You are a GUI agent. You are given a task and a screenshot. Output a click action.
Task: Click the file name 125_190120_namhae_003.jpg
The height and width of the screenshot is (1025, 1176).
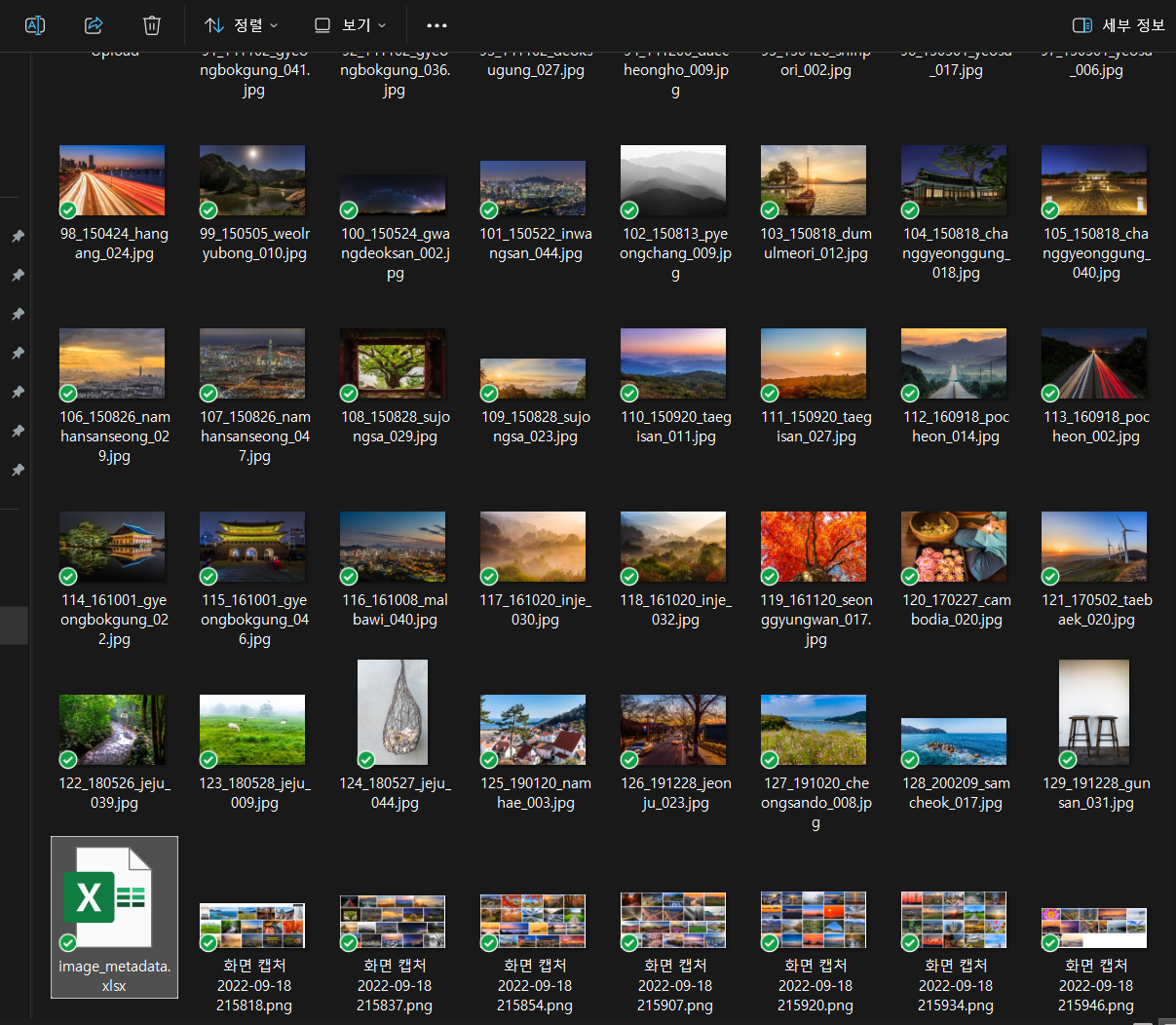click(x=536, y=793)
